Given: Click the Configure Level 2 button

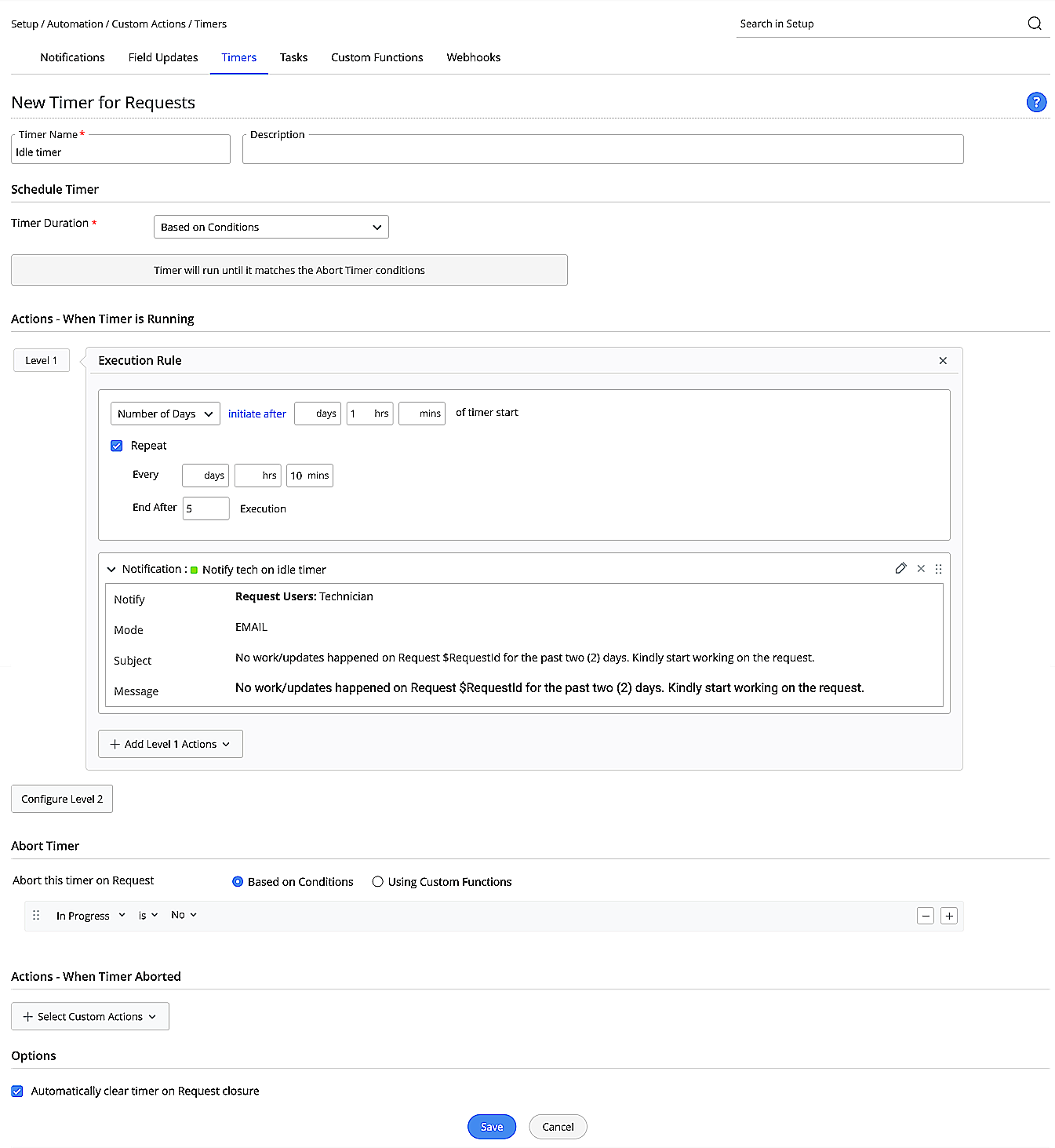Looking at the screenshot, I should click(61, 798).
